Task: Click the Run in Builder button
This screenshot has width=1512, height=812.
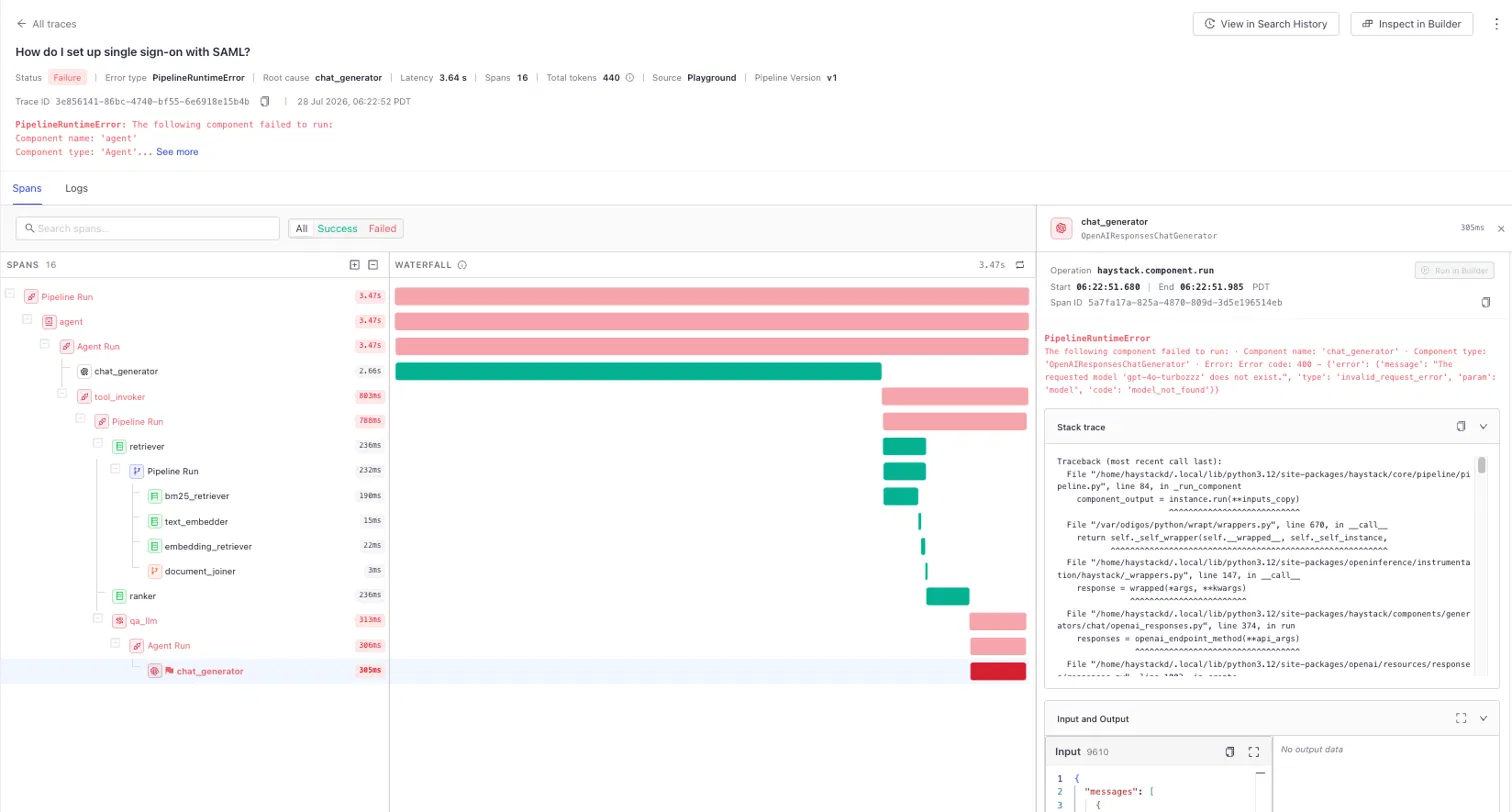Action: point(1454,270)
